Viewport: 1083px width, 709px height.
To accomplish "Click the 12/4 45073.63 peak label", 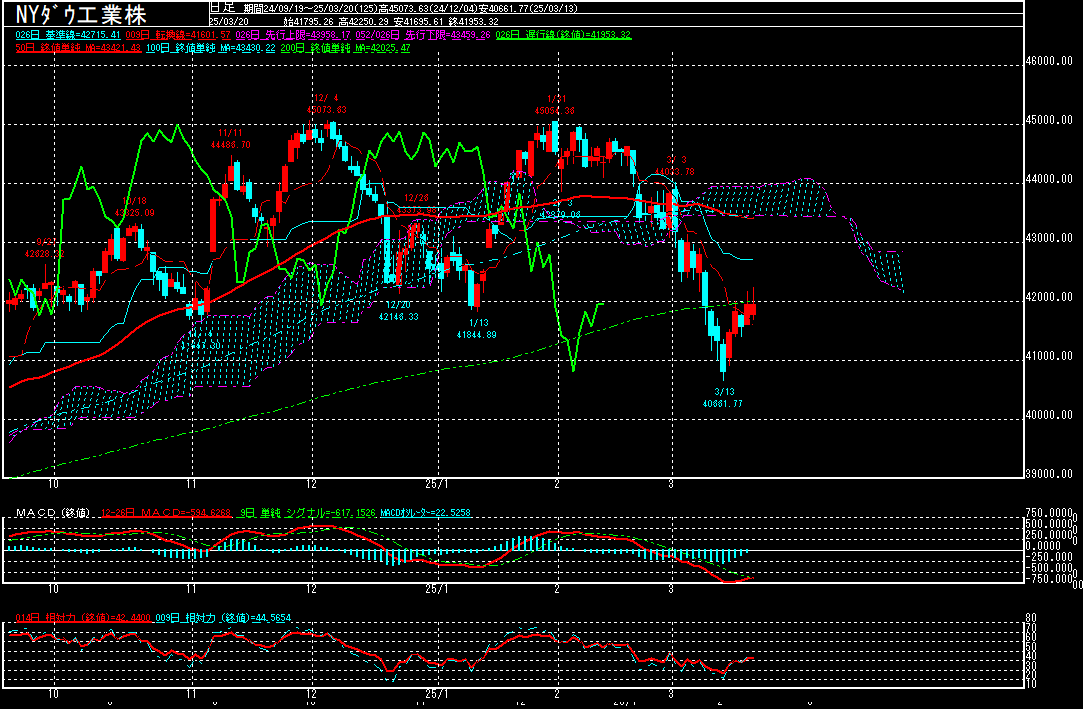I will 327,104.
